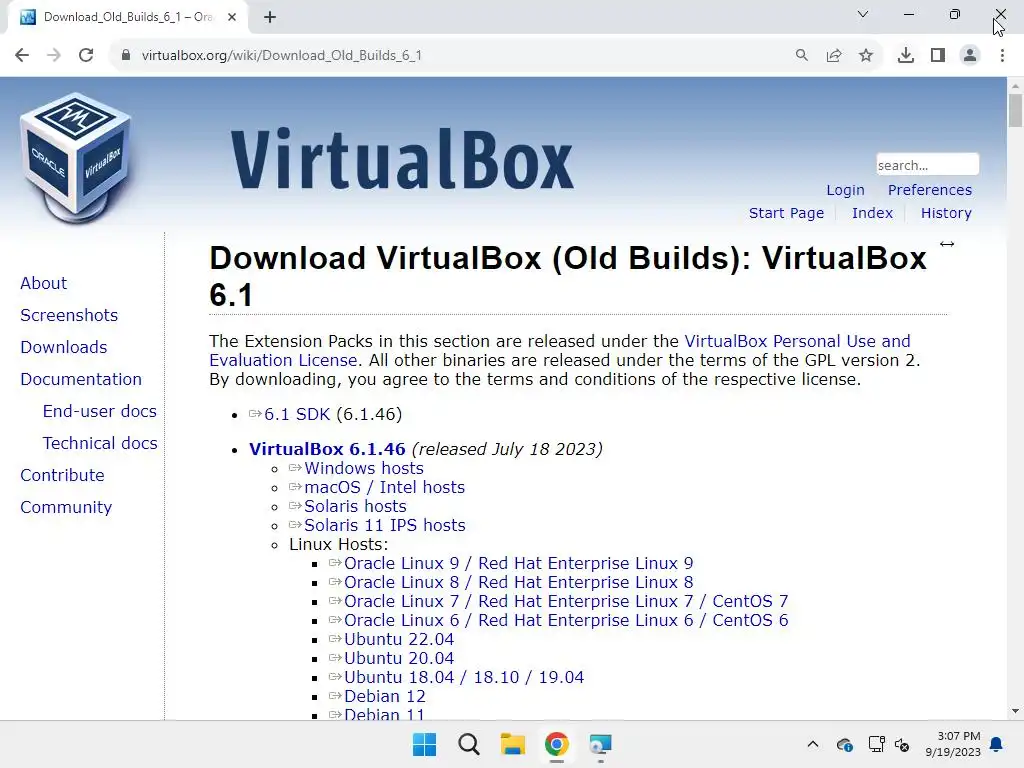Click the Login link

coord(845,190)
